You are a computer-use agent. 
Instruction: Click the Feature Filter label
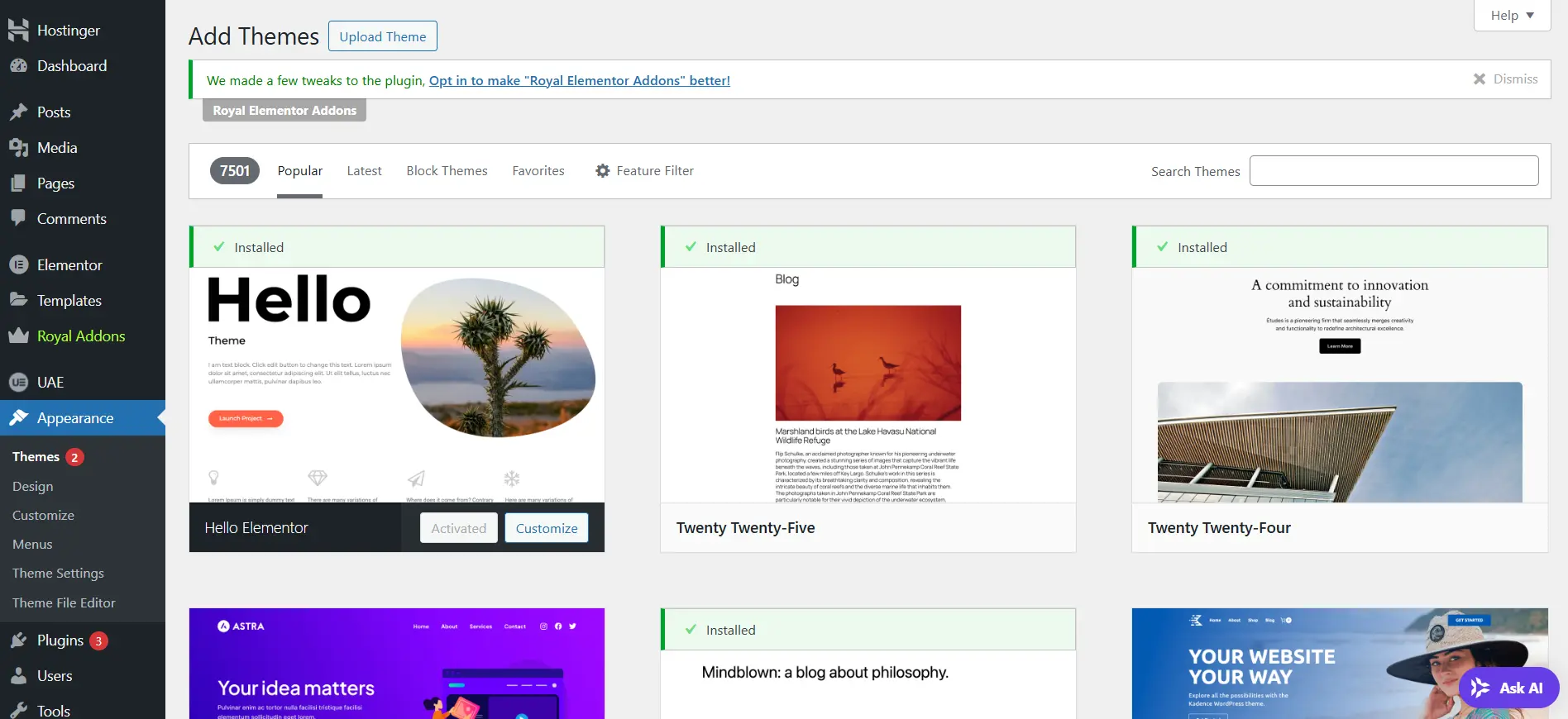tap(655, 171)
